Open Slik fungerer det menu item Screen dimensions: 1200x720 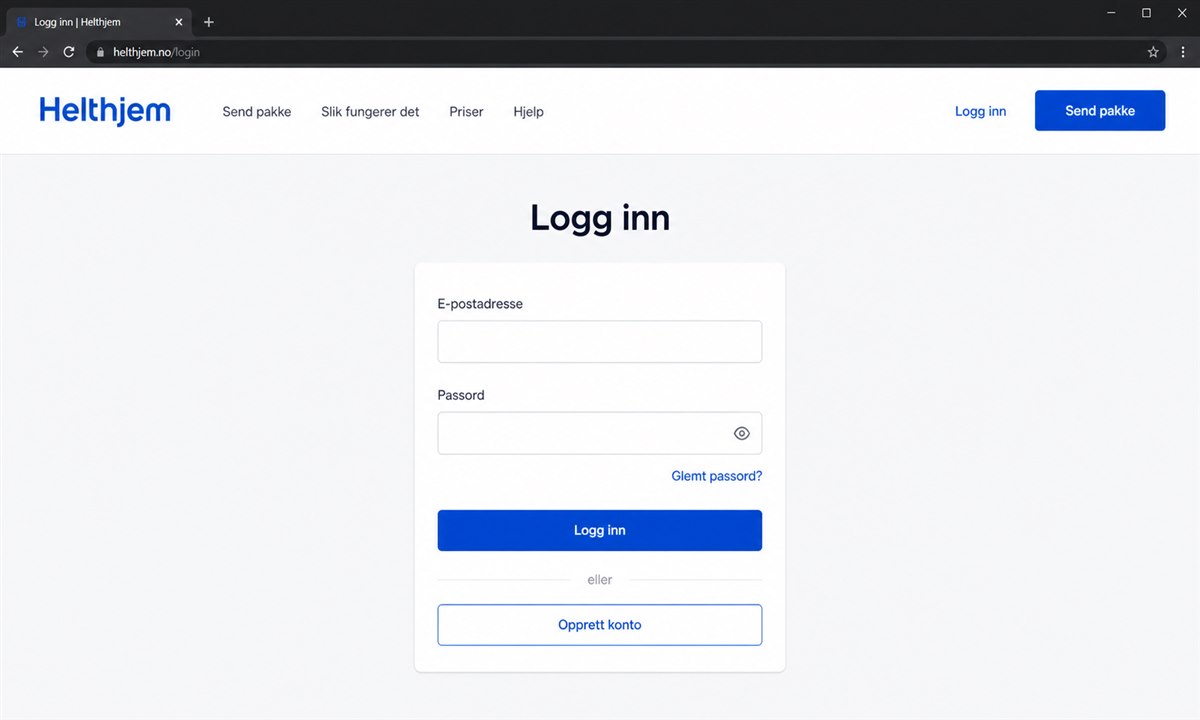(x=370, y=112)
